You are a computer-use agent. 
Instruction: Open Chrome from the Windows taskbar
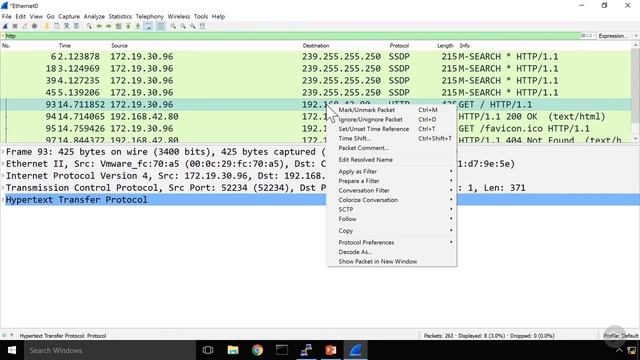pyautogui.click(x=257, y=350)
